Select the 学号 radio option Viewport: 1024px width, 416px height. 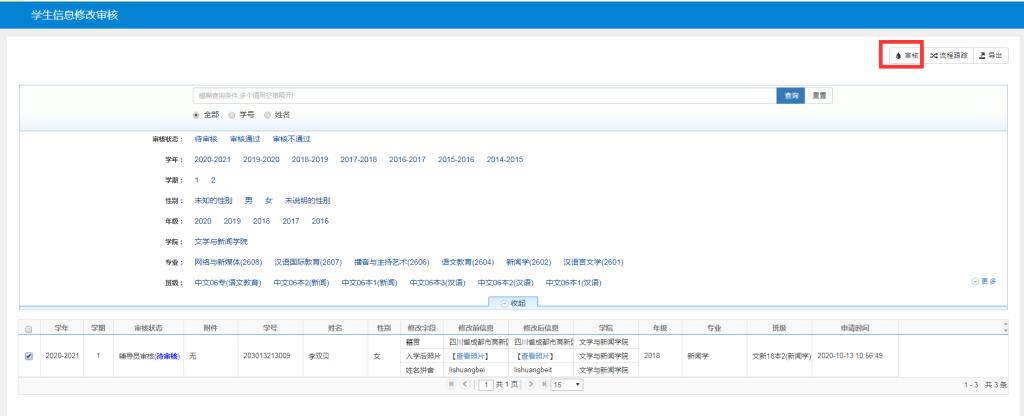click(231, 115)
